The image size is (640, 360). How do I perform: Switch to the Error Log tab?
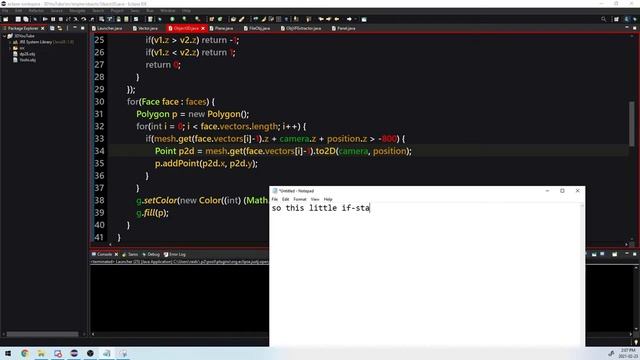point(174,254)
